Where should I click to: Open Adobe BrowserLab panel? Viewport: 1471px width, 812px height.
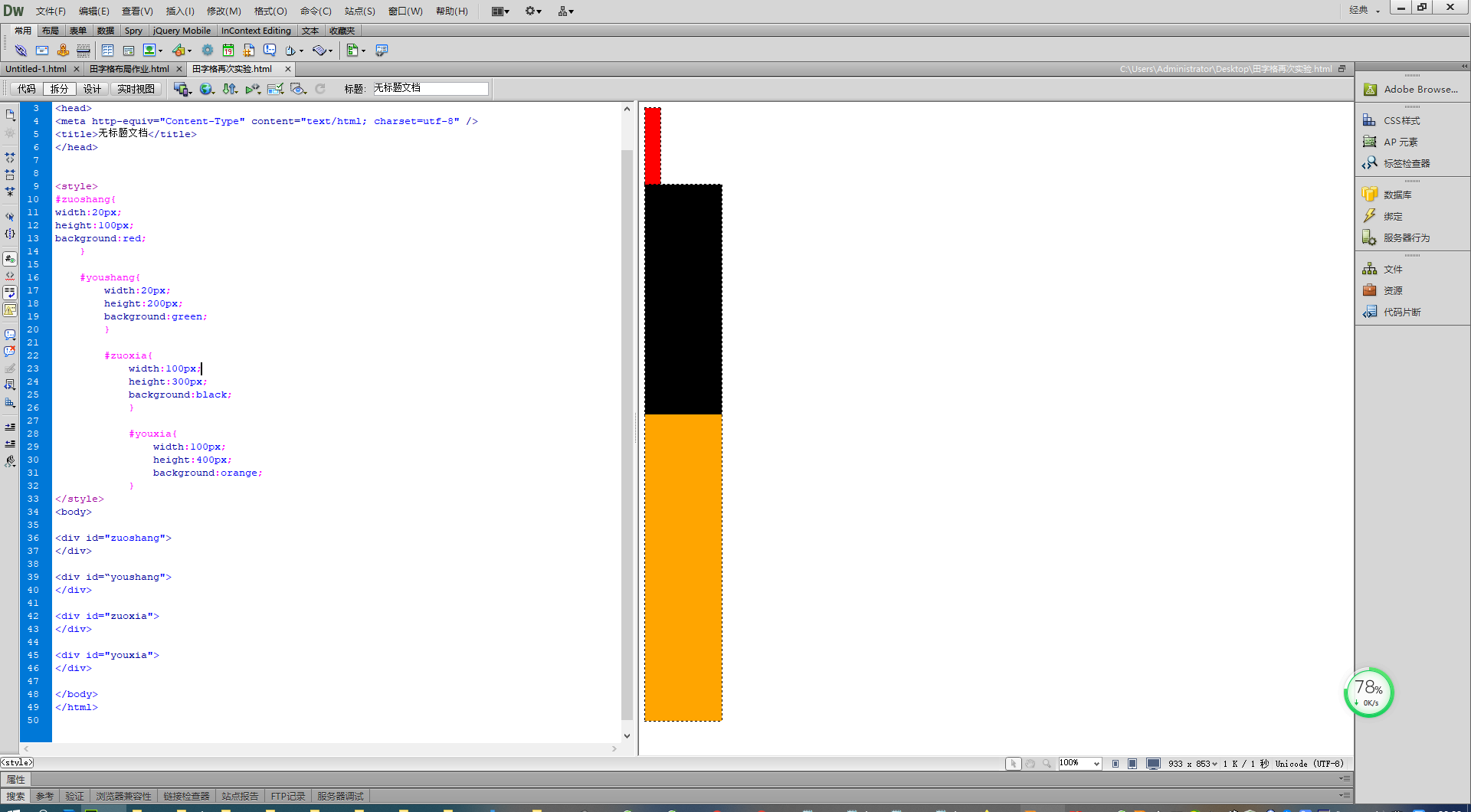tap(1420, 89)
